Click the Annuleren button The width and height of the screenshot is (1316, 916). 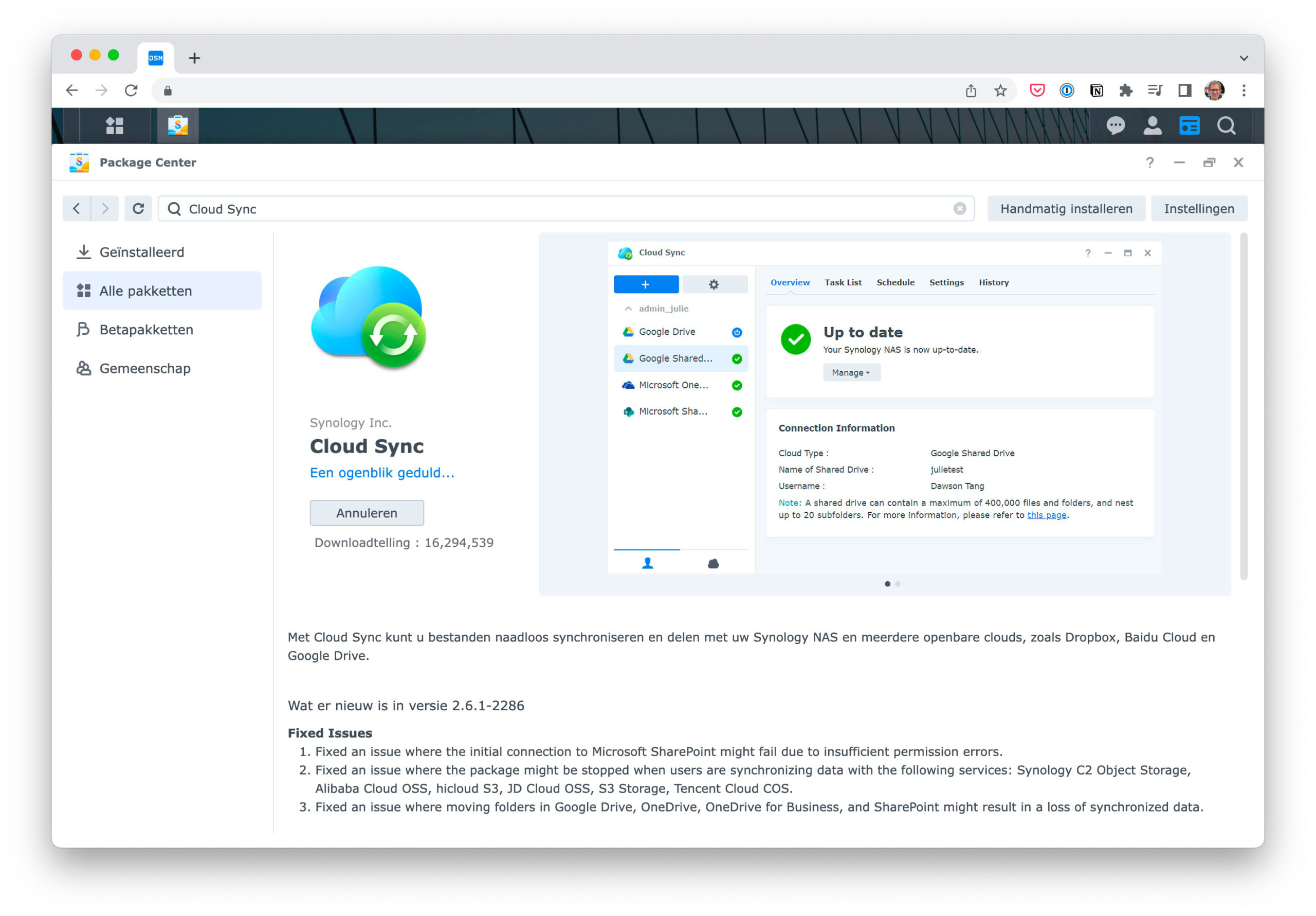[x=367, y=513]
